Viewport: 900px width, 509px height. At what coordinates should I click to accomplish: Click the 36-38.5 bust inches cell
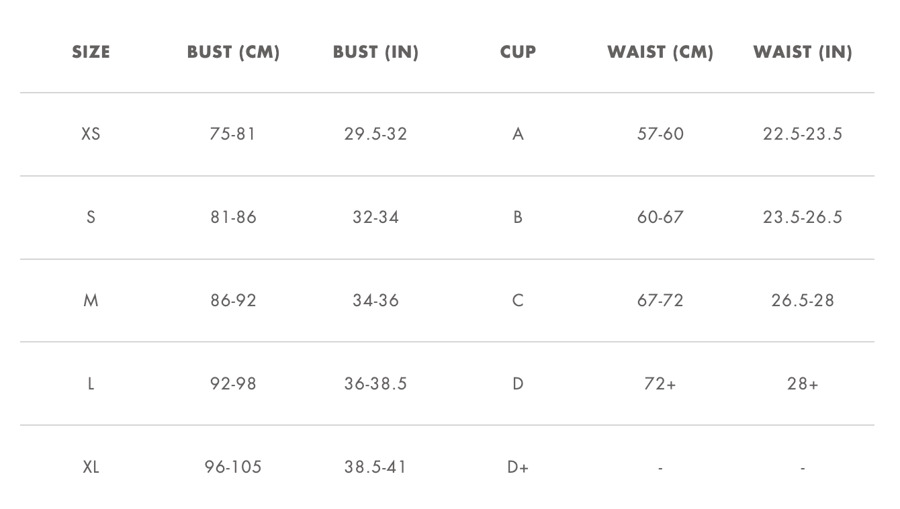pyautogui.click(x=375, y=383)
